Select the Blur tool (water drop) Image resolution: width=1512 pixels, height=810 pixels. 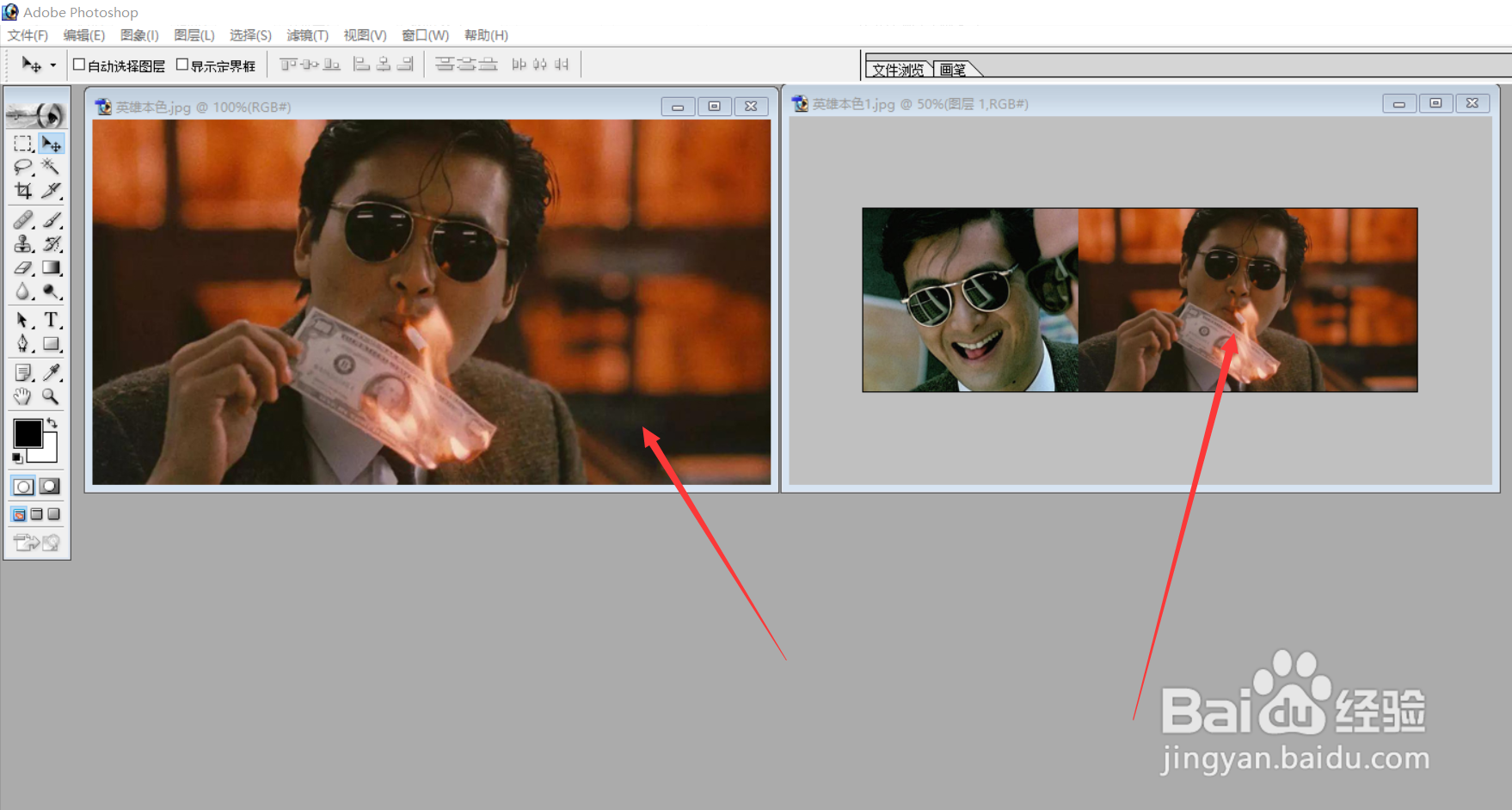click(x=23, y=292)
